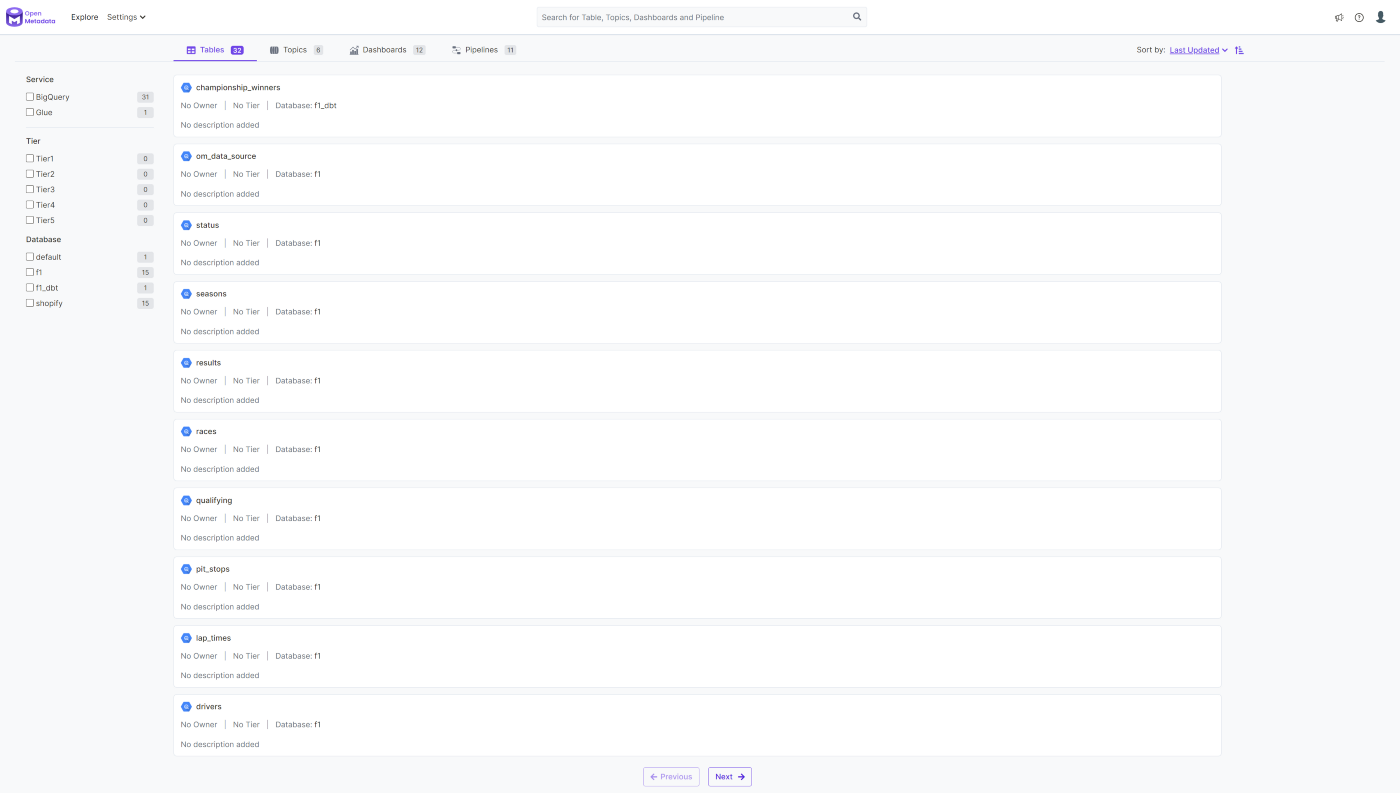Open the drivers table link
Screen dimensions: 1400x793
[x=209, y=707]
